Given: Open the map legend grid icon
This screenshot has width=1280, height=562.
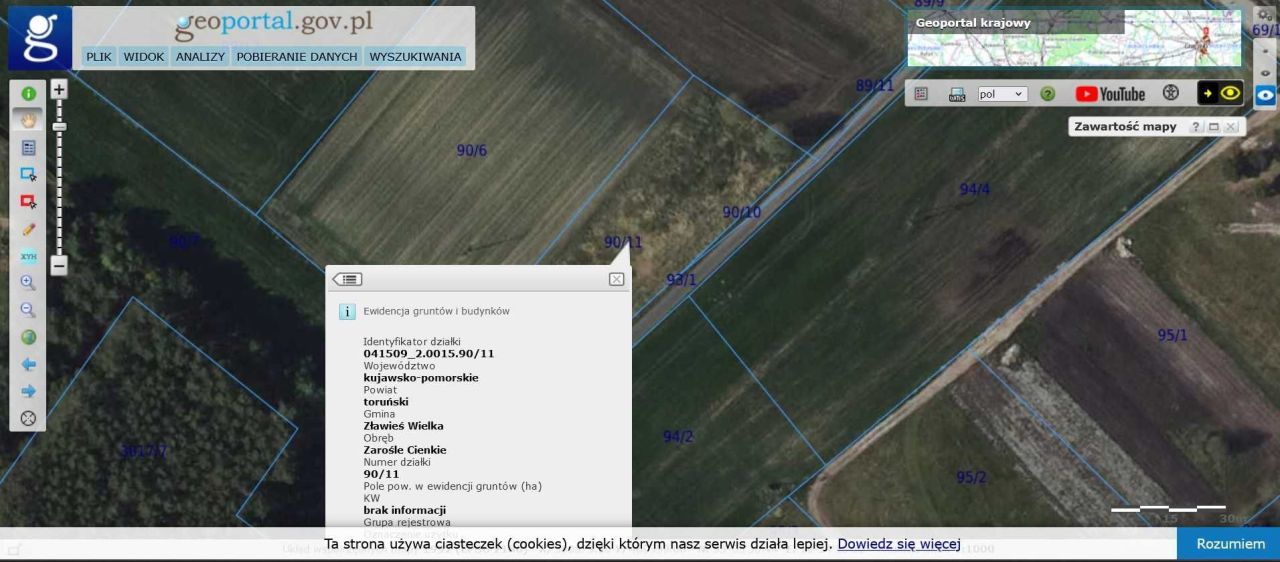Looking at the screenshot, I should tap(921, 93).
